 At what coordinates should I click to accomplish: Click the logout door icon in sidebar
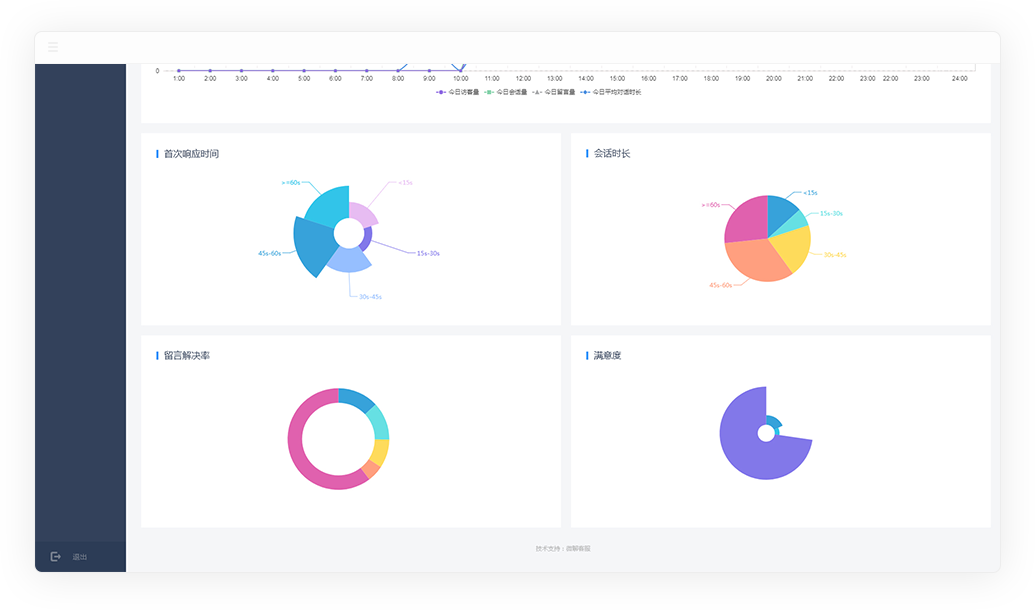pyautogui.click(x=55, y=557)
